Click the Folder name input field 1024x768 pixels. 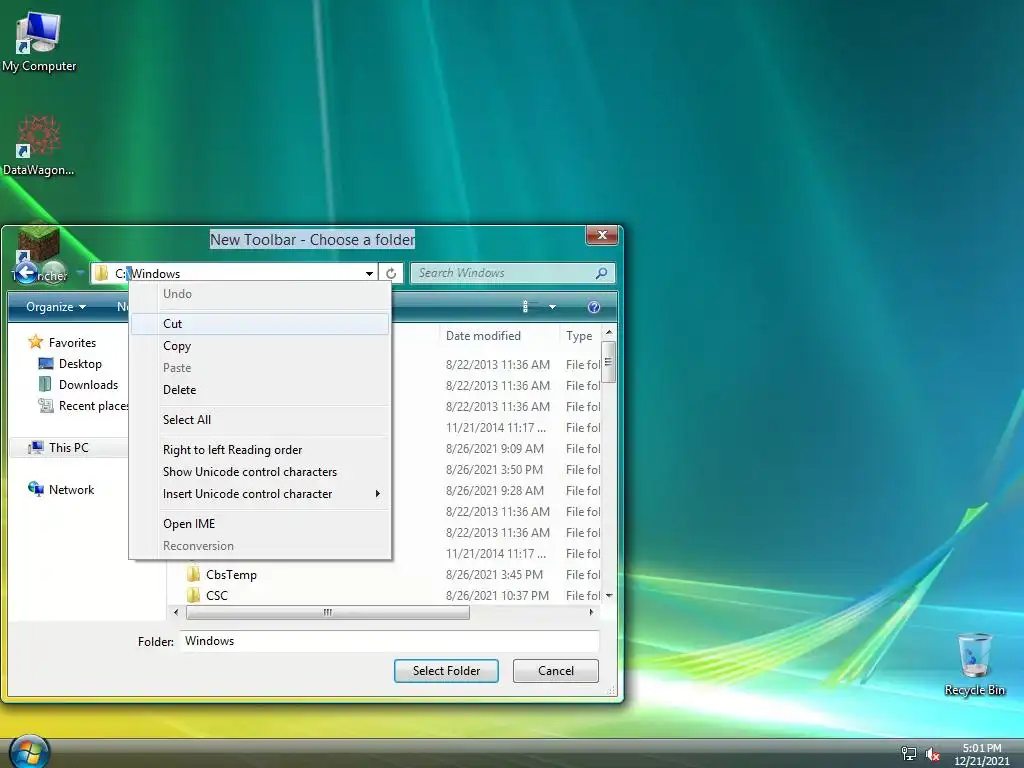pyautogui.click(x=390, y=641)
